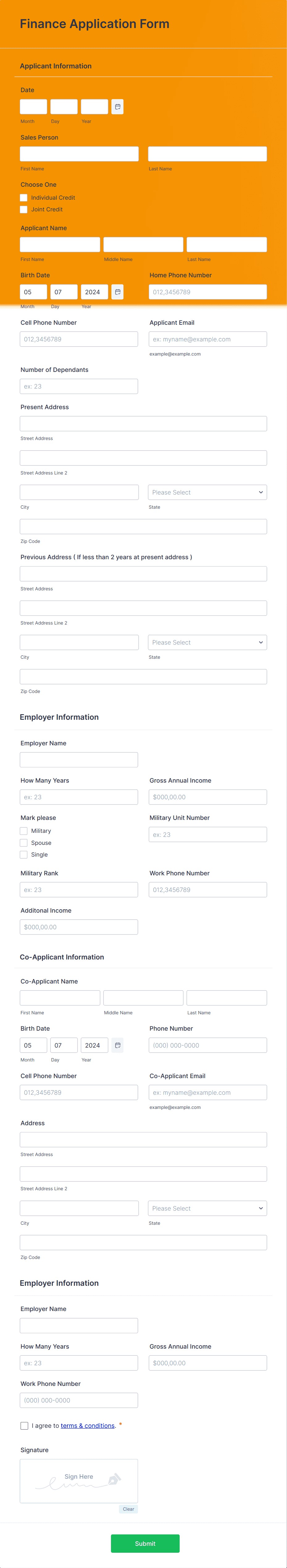Click the applicant's Cell Phone Number field

click(x=79, y=339)
